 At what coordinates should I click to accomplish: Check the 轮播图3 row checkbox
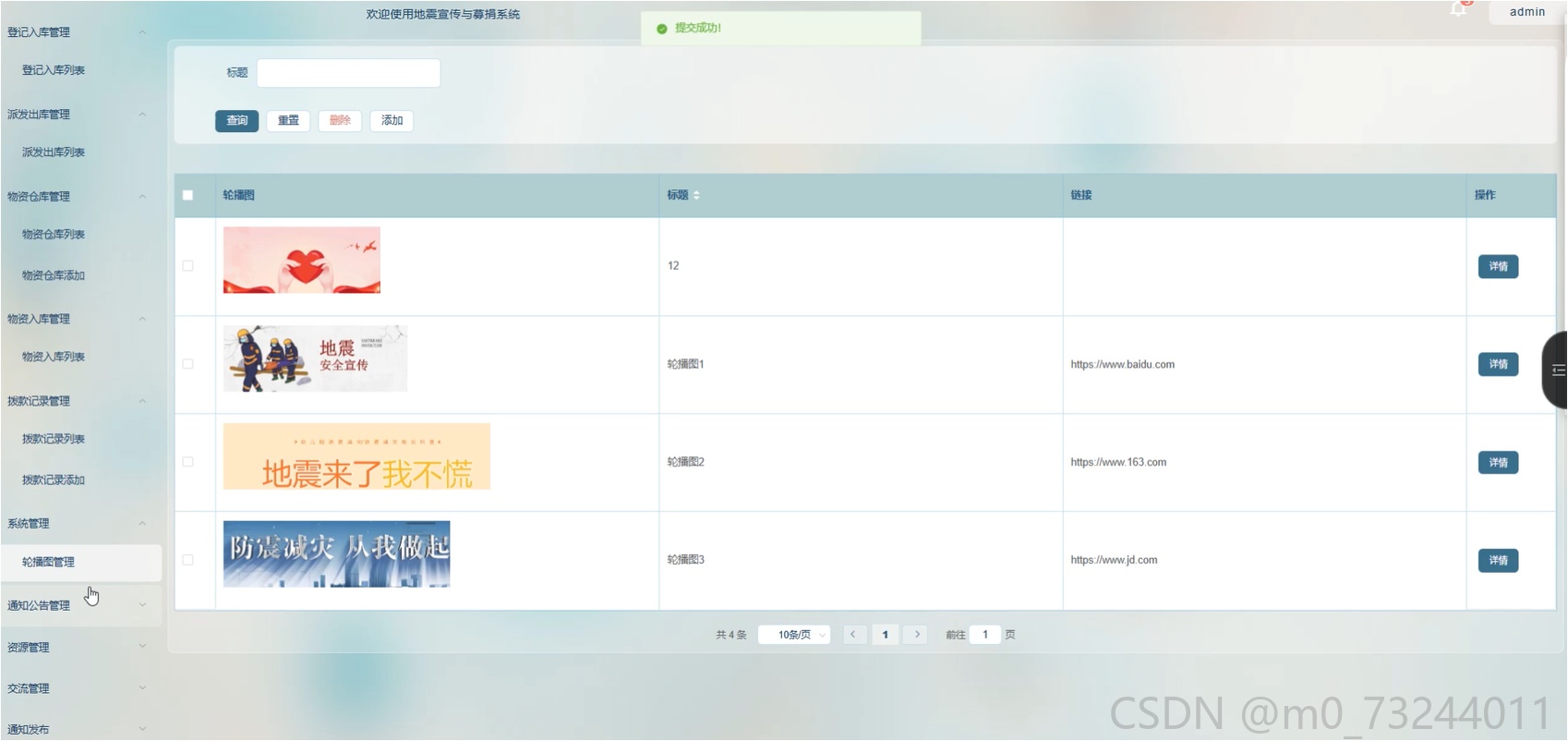[x=188, y=560]
